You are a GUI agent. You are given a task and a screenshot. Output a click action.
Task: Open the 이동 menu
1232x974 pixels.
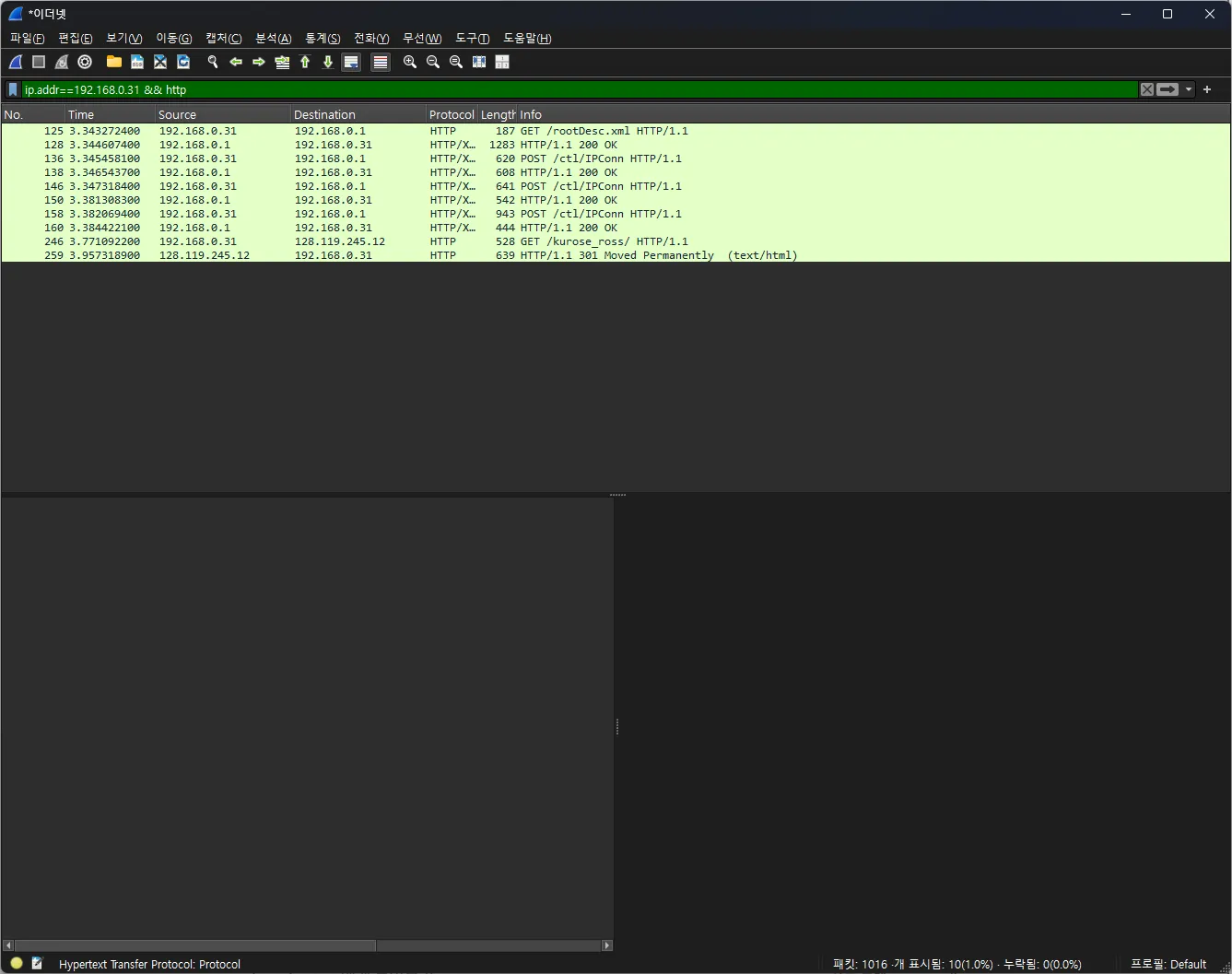(173, 38)
